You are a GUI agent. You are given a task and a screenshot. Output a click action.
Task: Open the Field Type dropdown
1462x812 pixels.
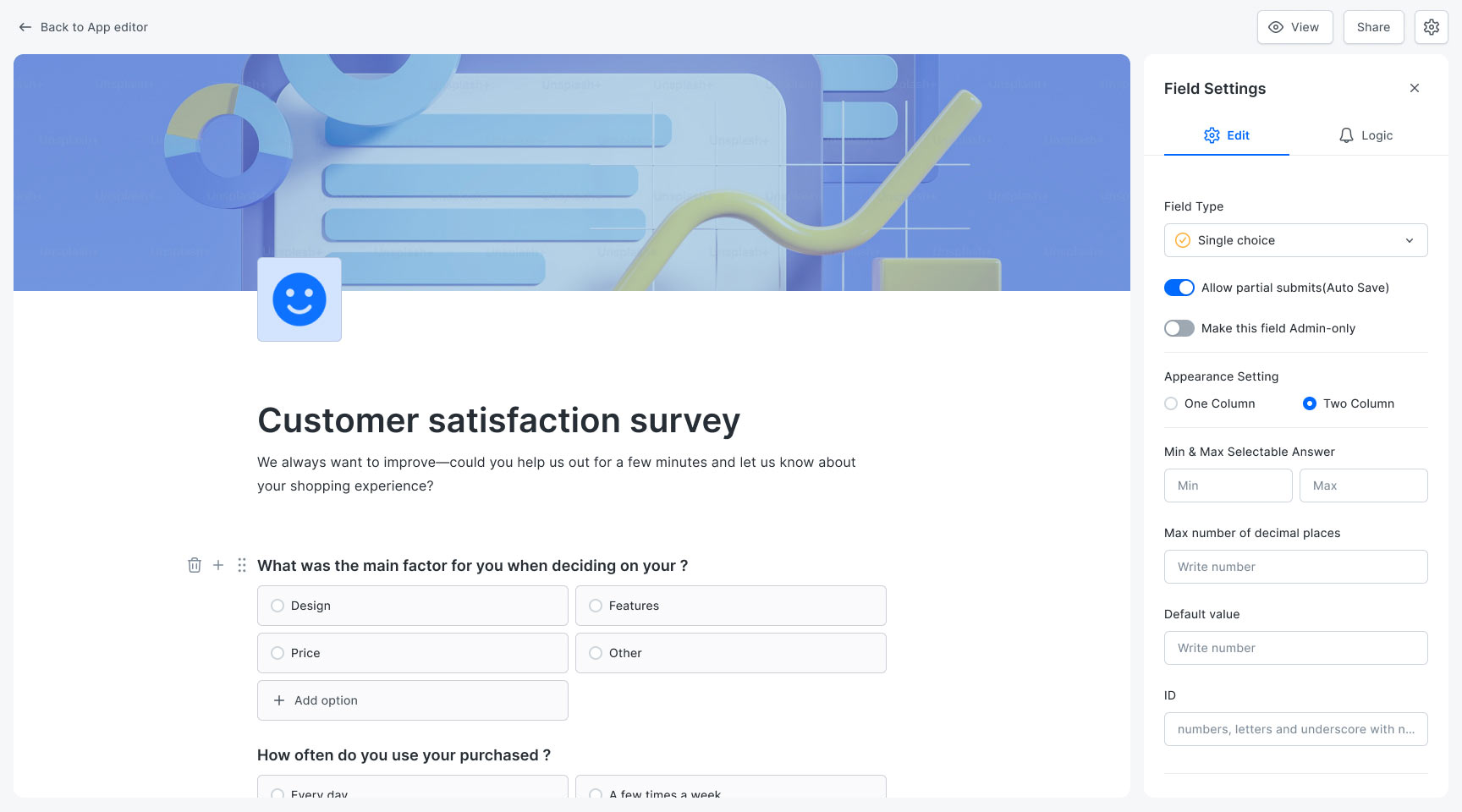pyautogui.click(x=1295, y=240)
